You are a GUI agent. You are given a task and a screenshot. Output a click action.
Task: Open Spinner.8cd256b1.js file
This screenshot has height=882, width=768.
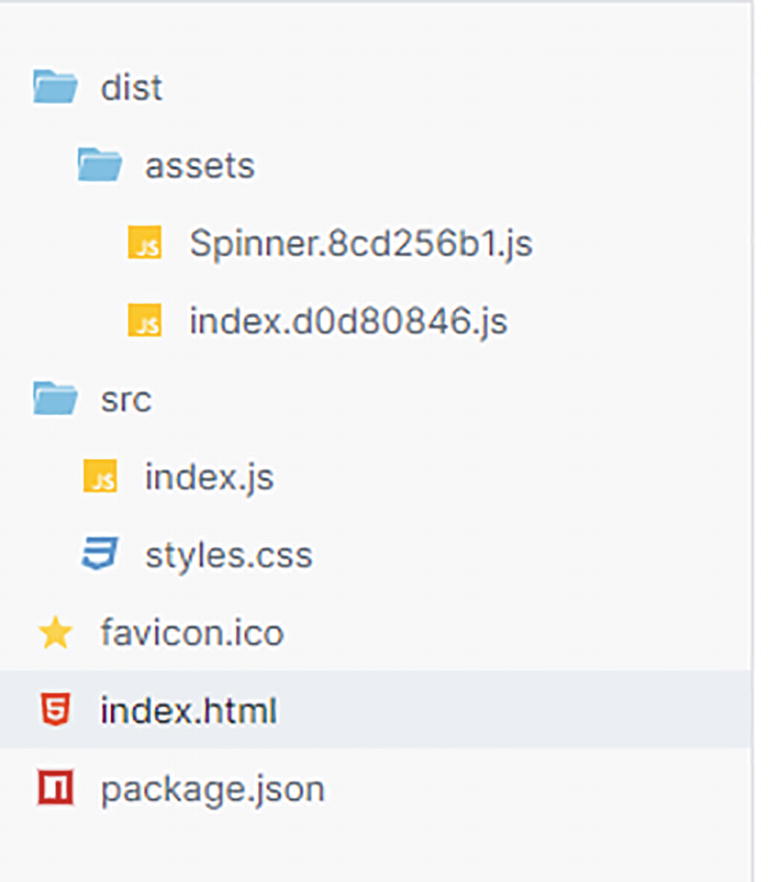[360, 243]
